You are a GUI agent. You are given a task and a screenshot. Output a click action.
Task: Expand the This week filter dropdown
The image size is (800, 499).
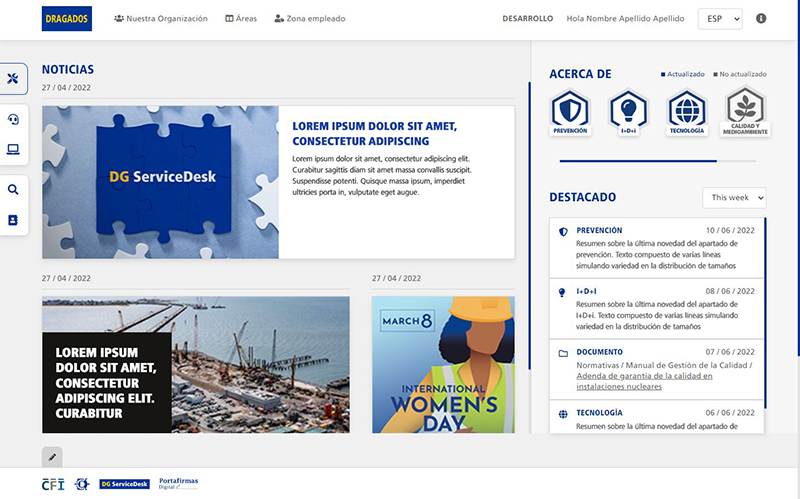[x=734, y=198]
